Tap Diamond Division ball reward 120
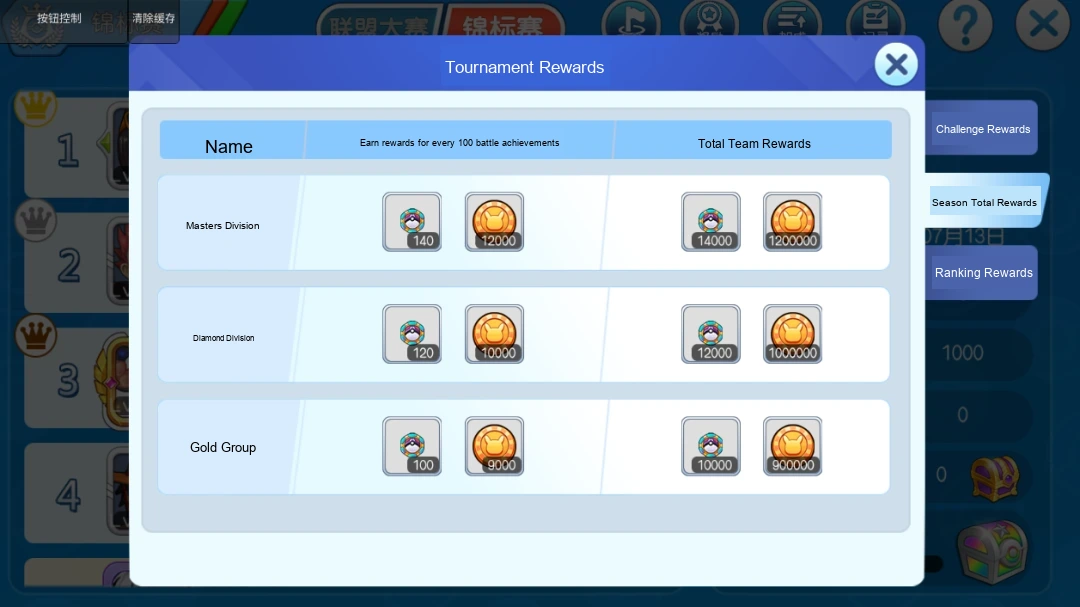The width and height of the screenshot is (1080, 607). (x=412, y=334)
